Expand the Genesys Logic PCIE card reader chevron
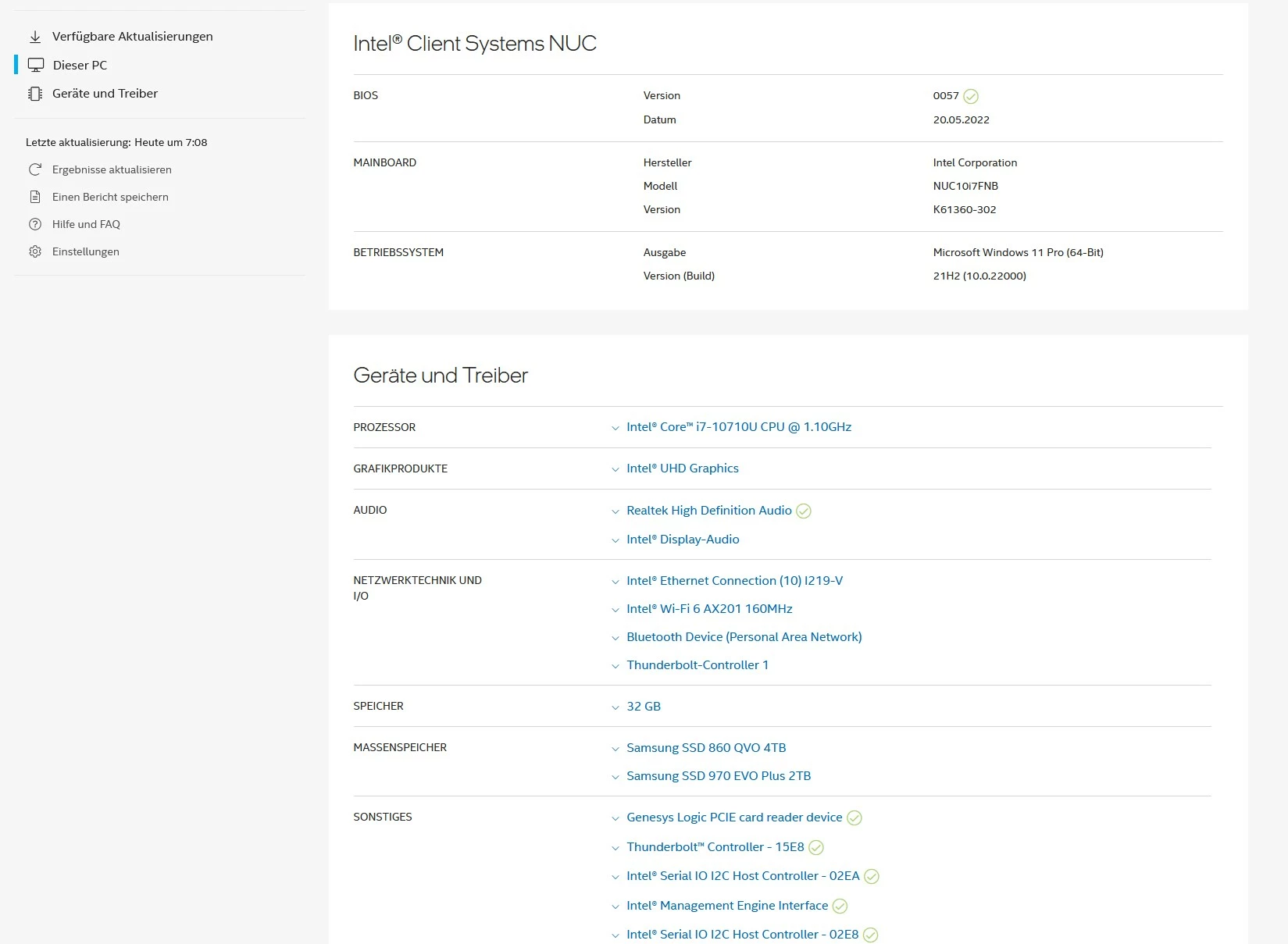This screenshot has width=1288, height=944. coord(615,818)
